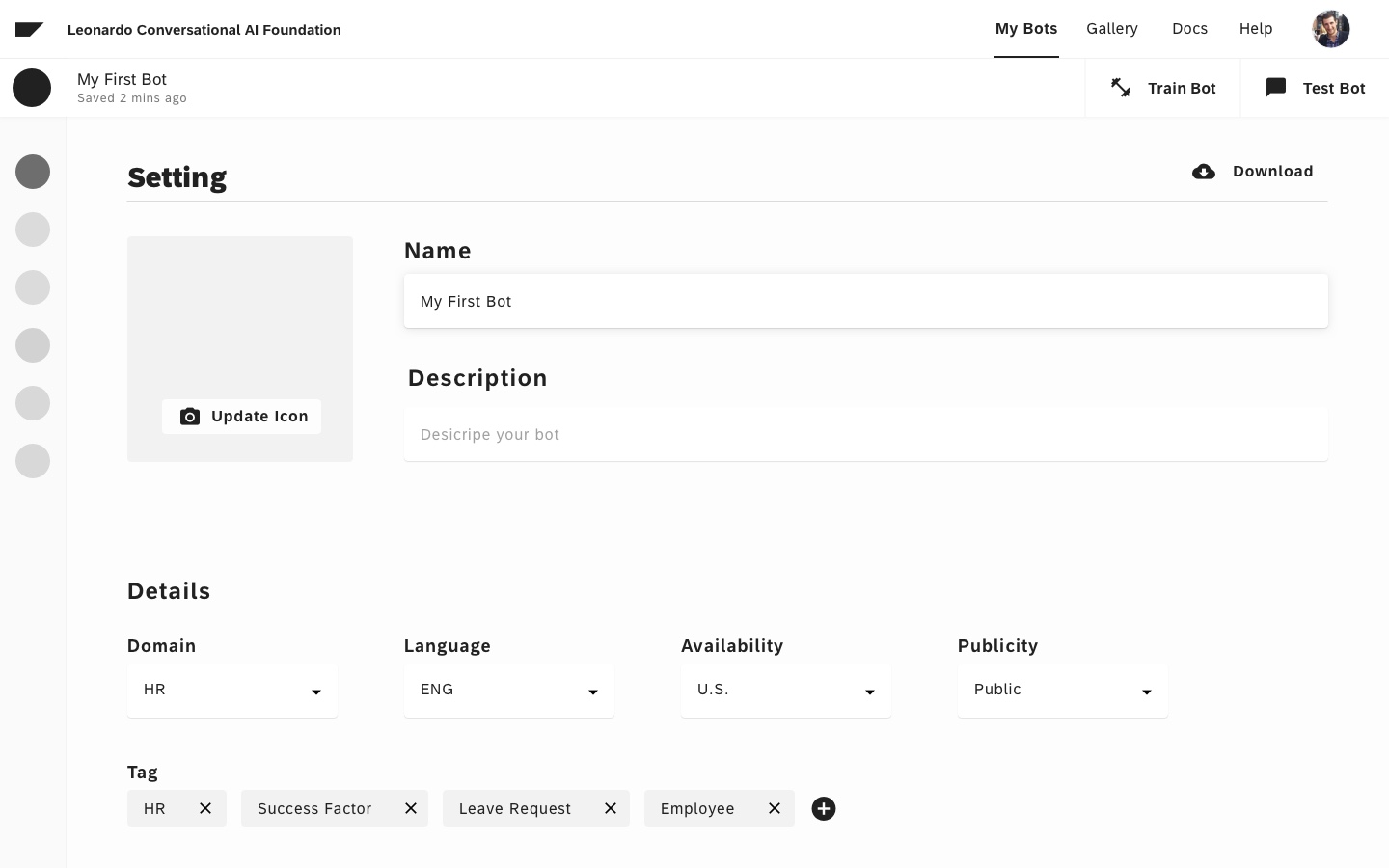This screenshot has width=1389, height=868.
Task: Click the My First Bot header title
Action: click(122, 79)
